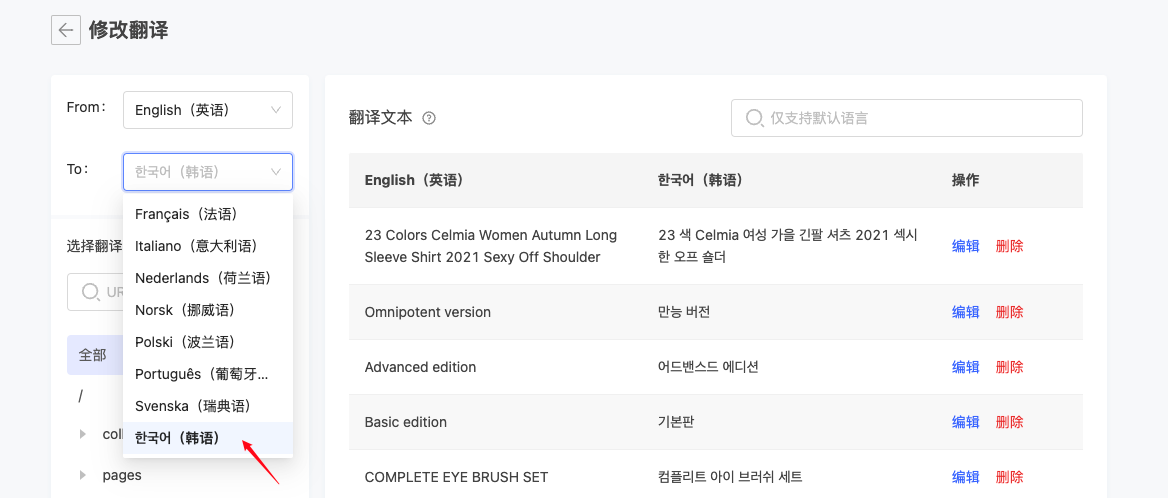This screenshot has width=1168, height=498.
Task: Select 全部 in the page tree
Action: pyautogui.click(x=93, y=355)
